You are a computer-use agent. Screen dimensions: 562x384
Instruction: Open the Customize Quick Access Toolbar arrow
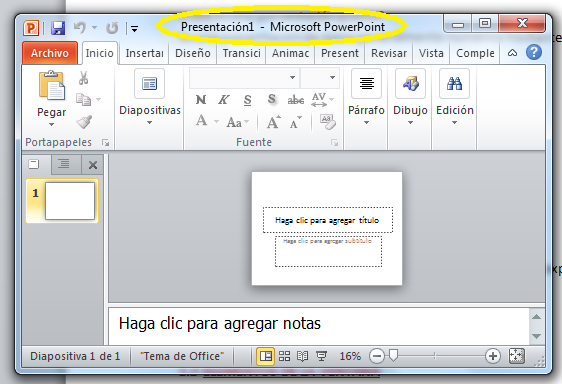tap(134, 28)
